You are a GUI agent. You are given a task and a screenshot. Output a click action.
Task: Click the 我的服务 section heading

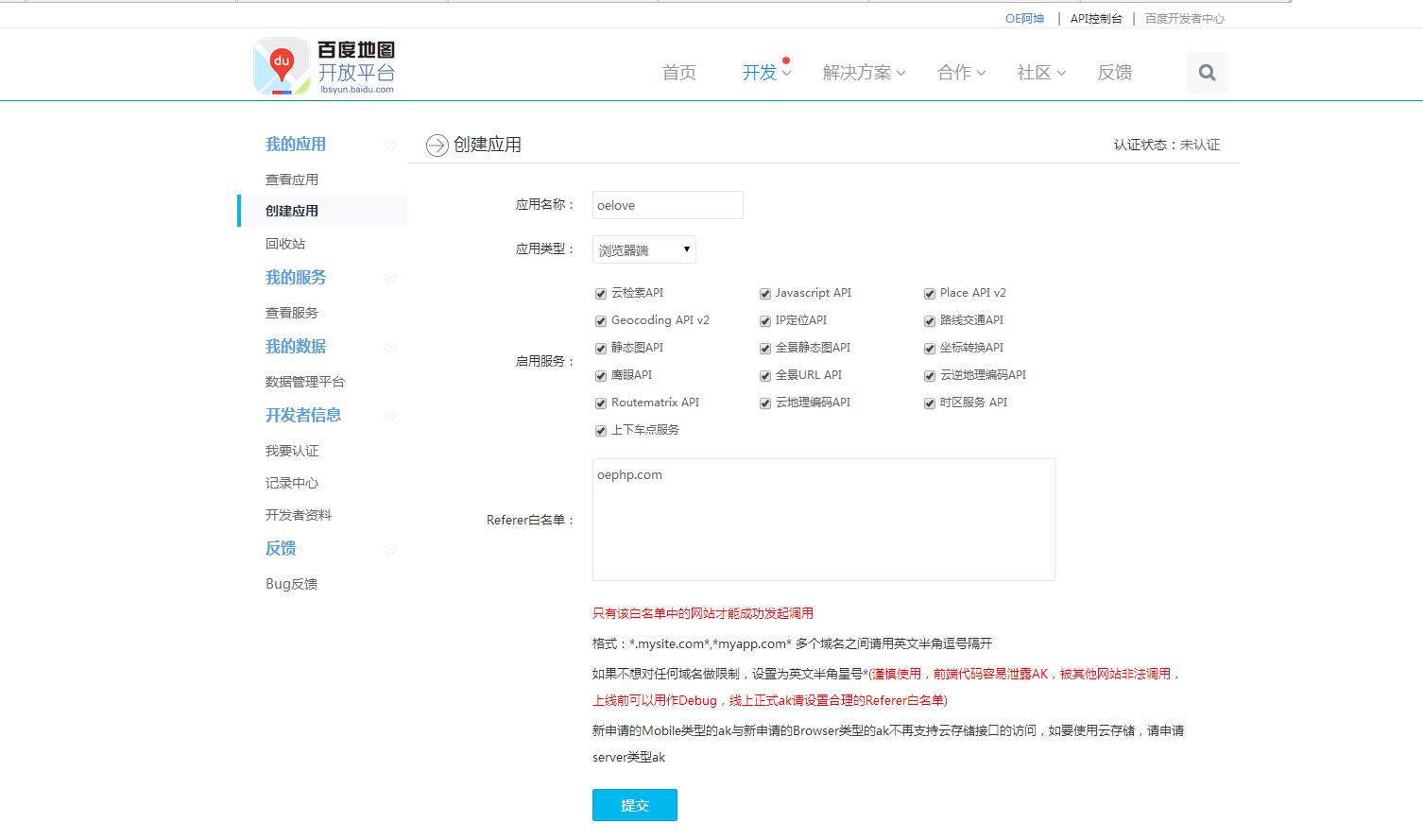[296, 278]
